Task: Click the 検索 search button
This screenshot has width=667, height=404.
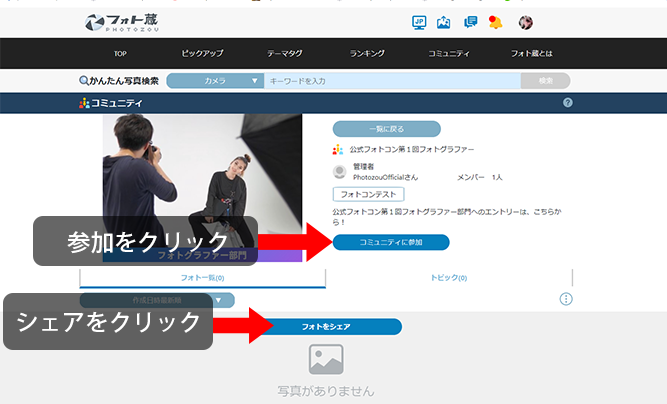Action: tap(546, 81)
